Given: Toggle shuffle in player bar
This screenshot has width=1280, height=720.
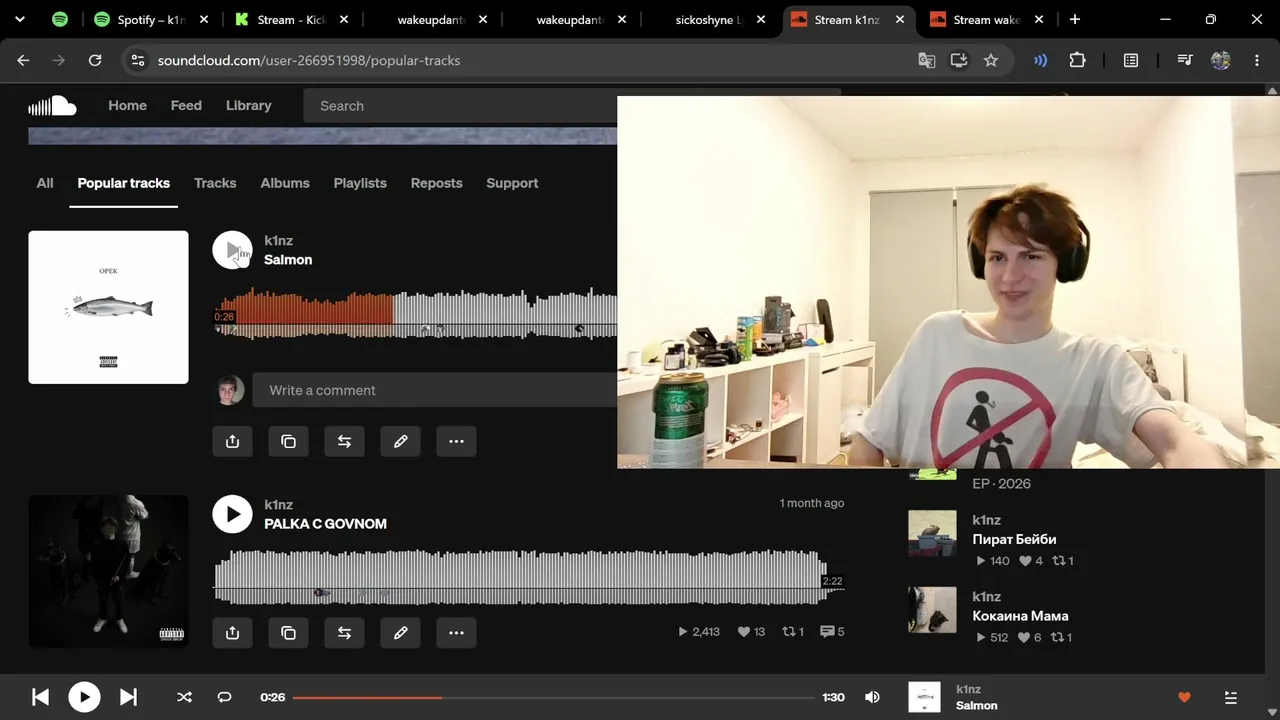Looking at the screenshot, I should 184,697.
